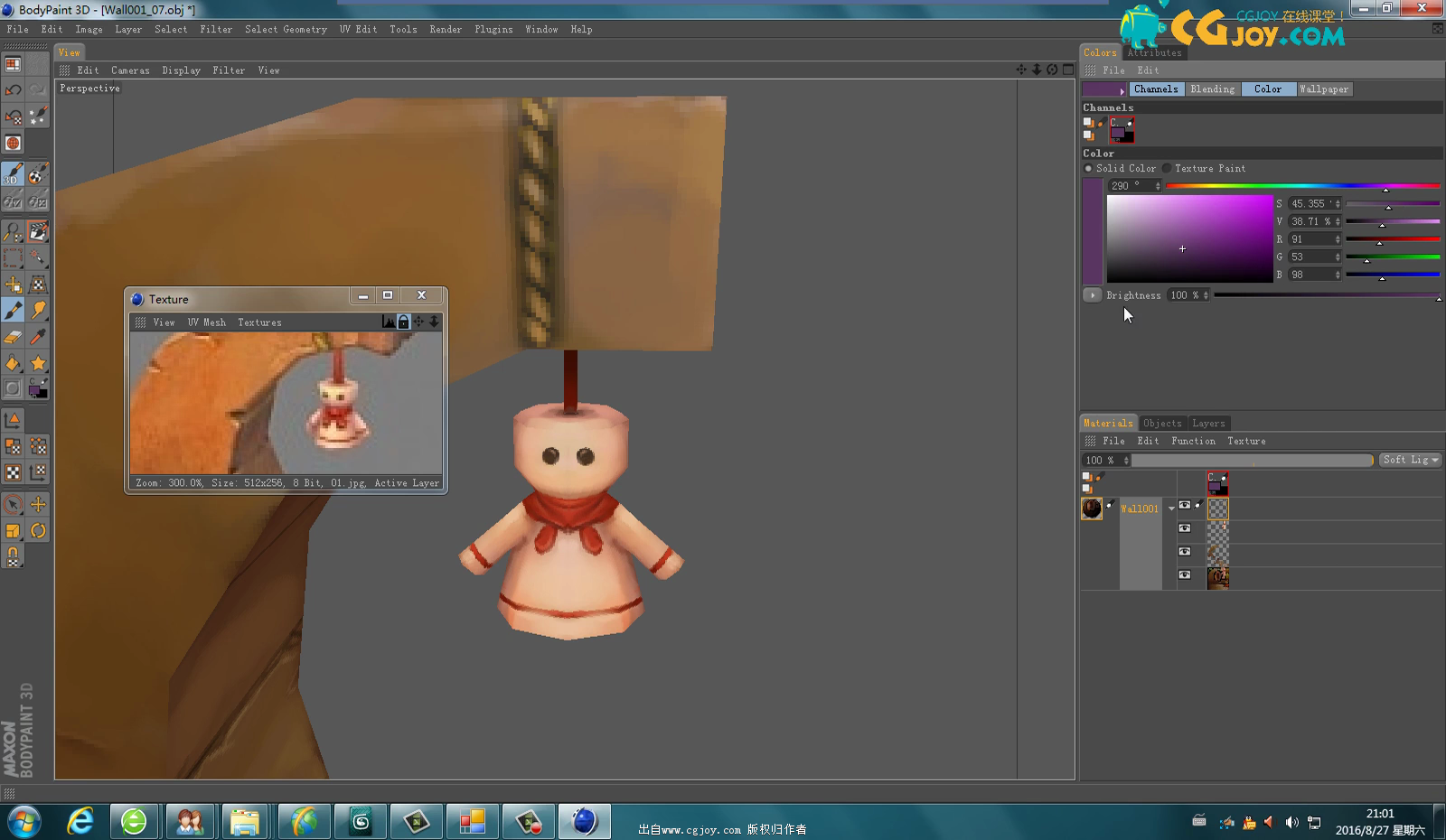Image resolution: width=1446 pixels, height=840 pixels.
Task: Select the Fill Bitmap bucket tool
Action: click(13, 363)
